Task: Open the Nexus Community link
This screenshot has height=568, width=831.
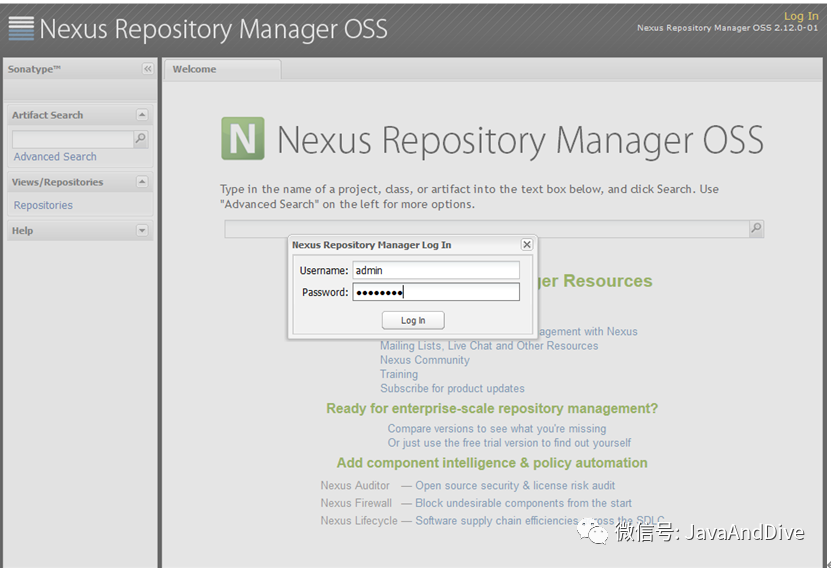Action: tap(425, 360)
